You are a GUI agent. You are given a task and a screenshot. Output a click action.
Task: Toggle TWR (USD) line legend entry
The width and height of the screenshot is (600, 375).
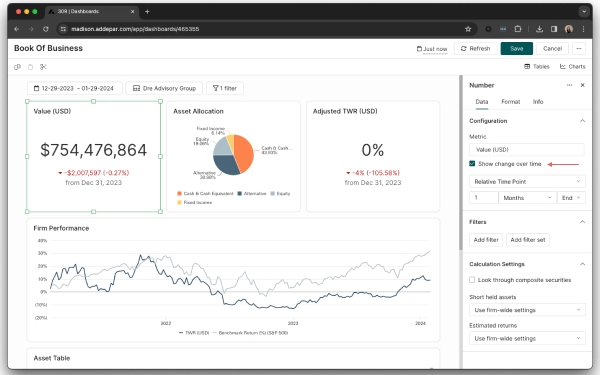[194, 333]
